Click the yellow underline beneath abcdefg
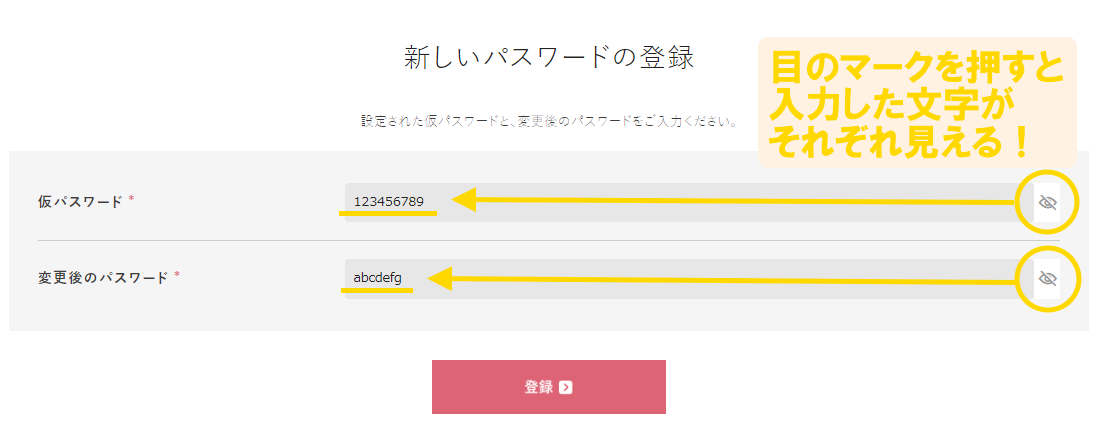1096x432 pixels. pyautogui.click(x=377, y=290)
